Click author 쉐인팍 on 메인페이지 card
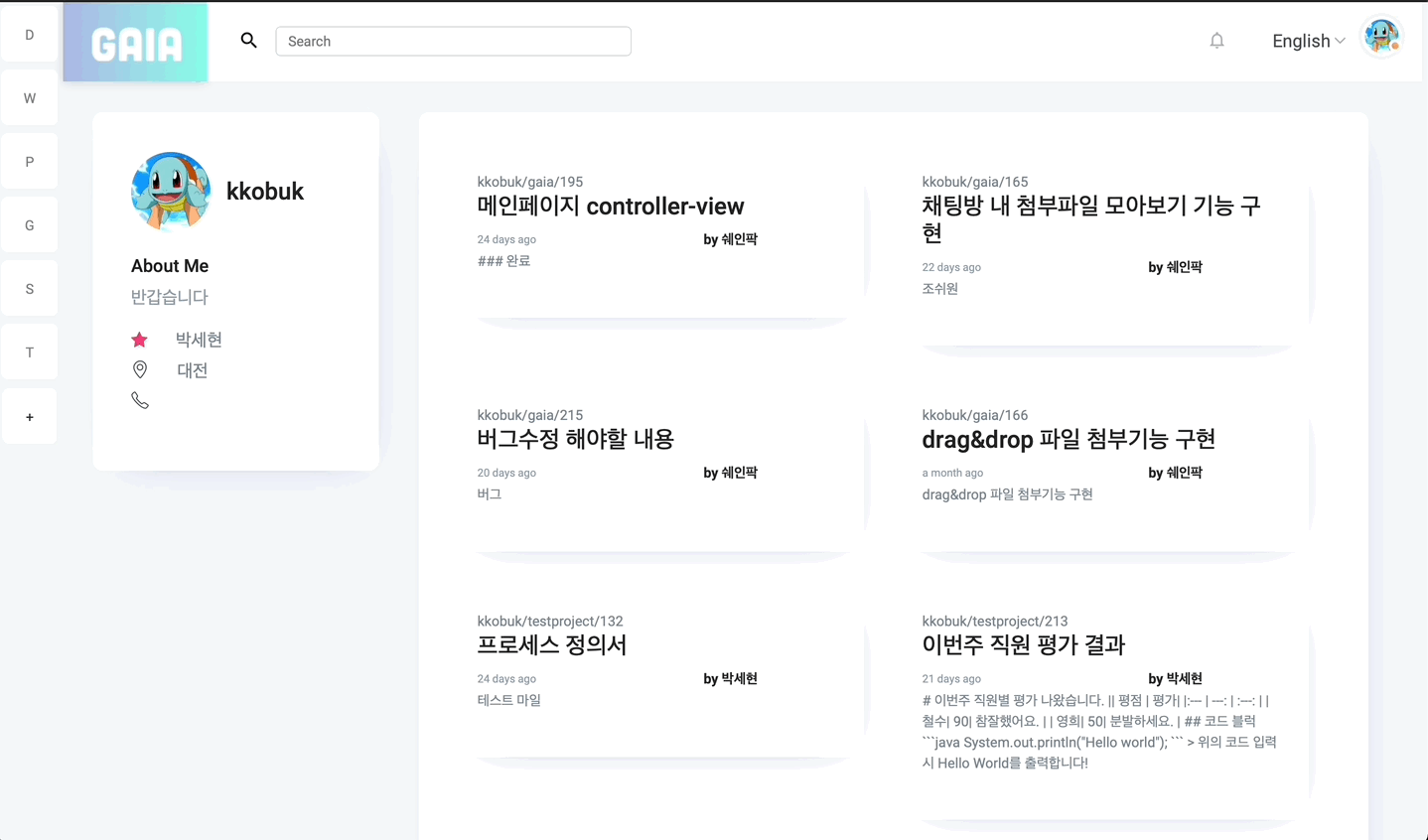The width and height of the screenshot is (1428, 840). tap(731, 239)
